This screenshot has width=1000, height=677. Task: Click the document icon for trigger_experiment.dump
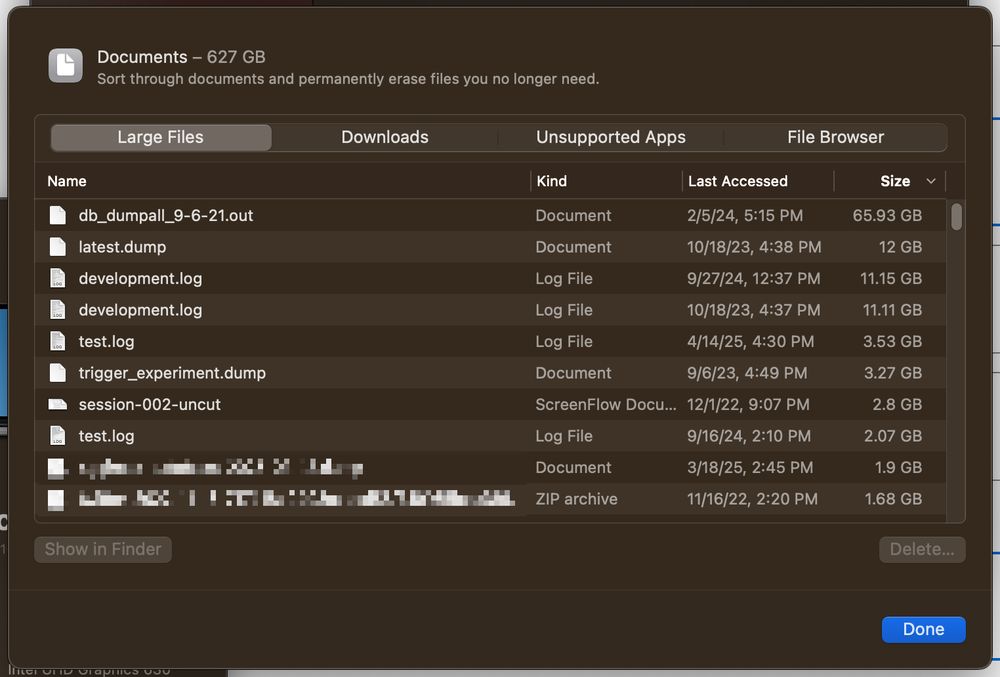click(58, 372)
